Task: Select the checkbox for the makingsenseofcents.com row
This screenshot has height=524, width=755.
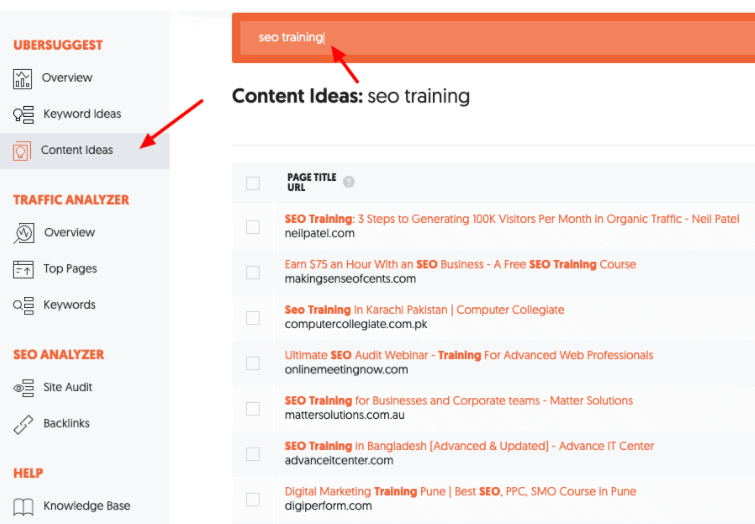Action: tap(253, 272)
